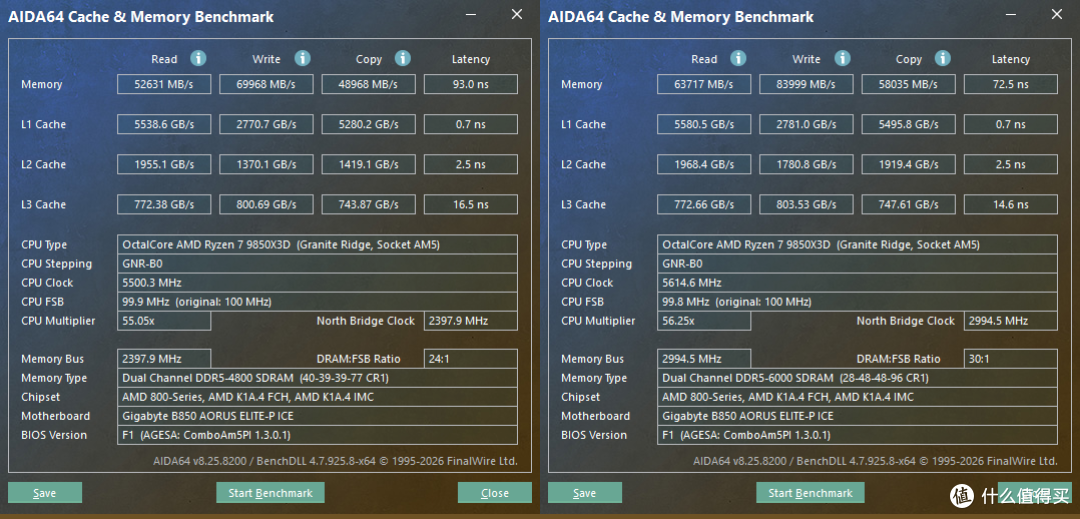This screenshot has width=1080, height=519.
Task: Click the Copy info icon in right window
Action: click(943, 59)
